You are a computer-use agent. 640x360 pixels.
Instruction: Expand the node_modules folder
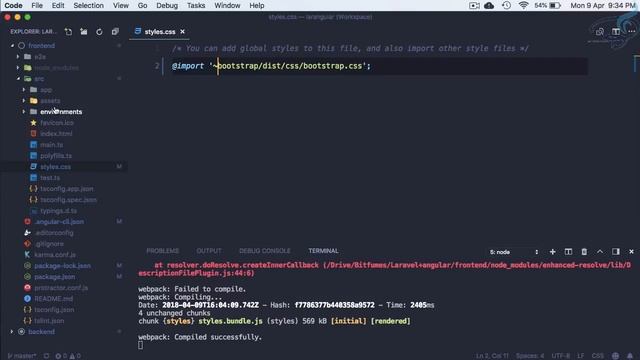[18, 68]
